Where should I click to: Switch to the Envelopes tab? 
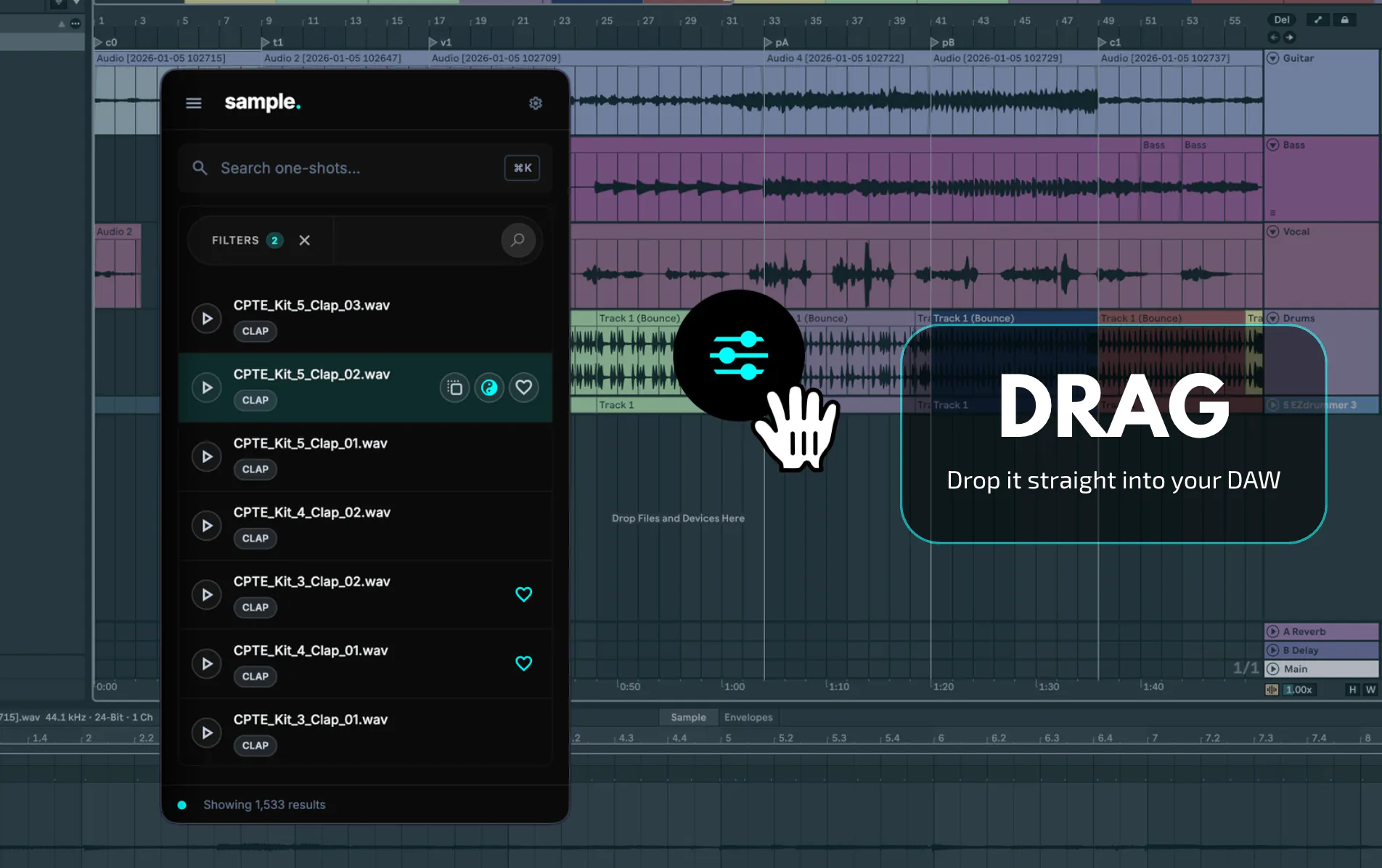(748, 717)
